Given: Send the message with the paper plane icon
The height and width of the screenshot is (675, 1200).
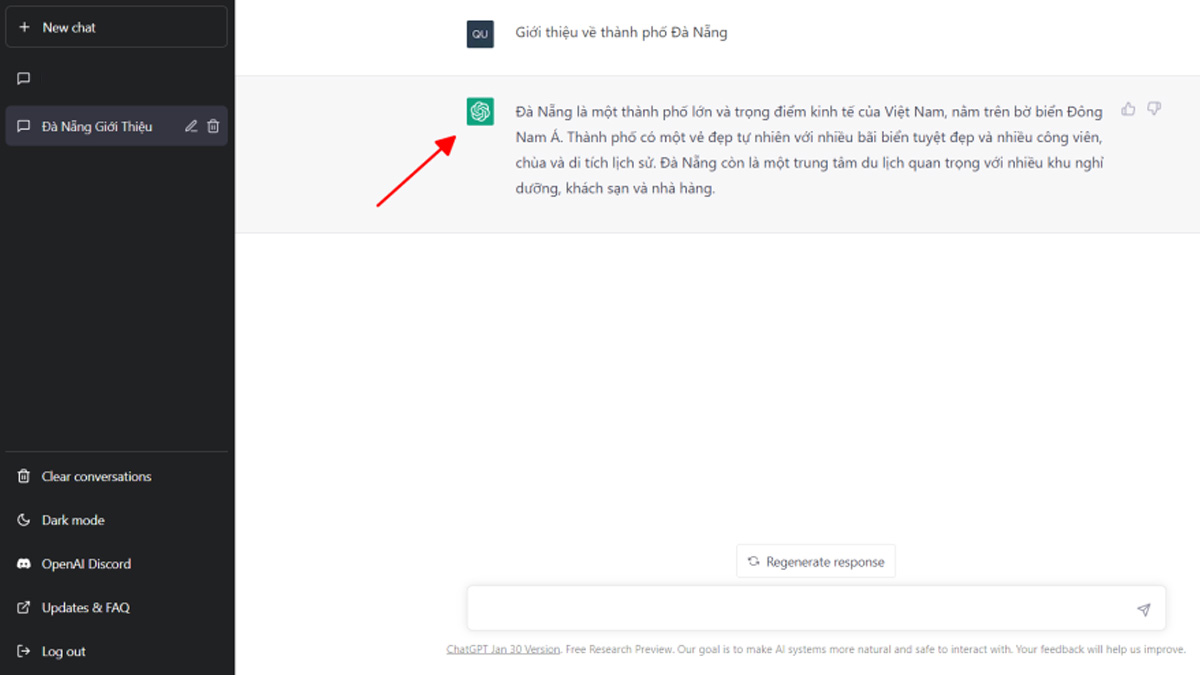Looking at the screenshot, I should 1143,609.
